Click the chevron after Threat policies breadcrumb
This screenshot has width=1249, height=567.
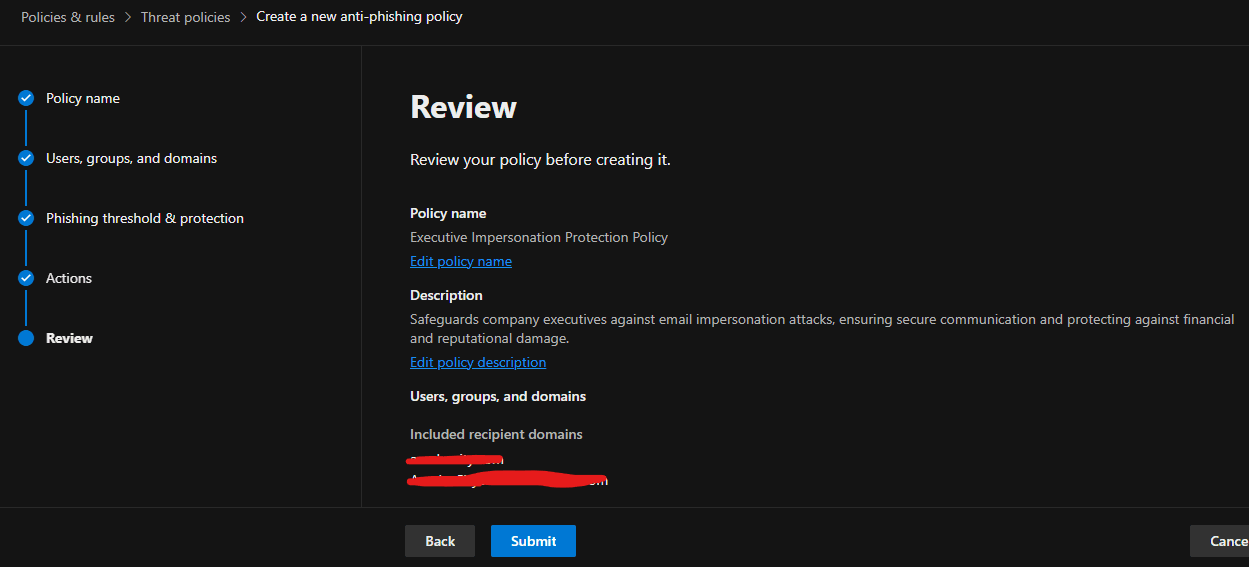243,17
